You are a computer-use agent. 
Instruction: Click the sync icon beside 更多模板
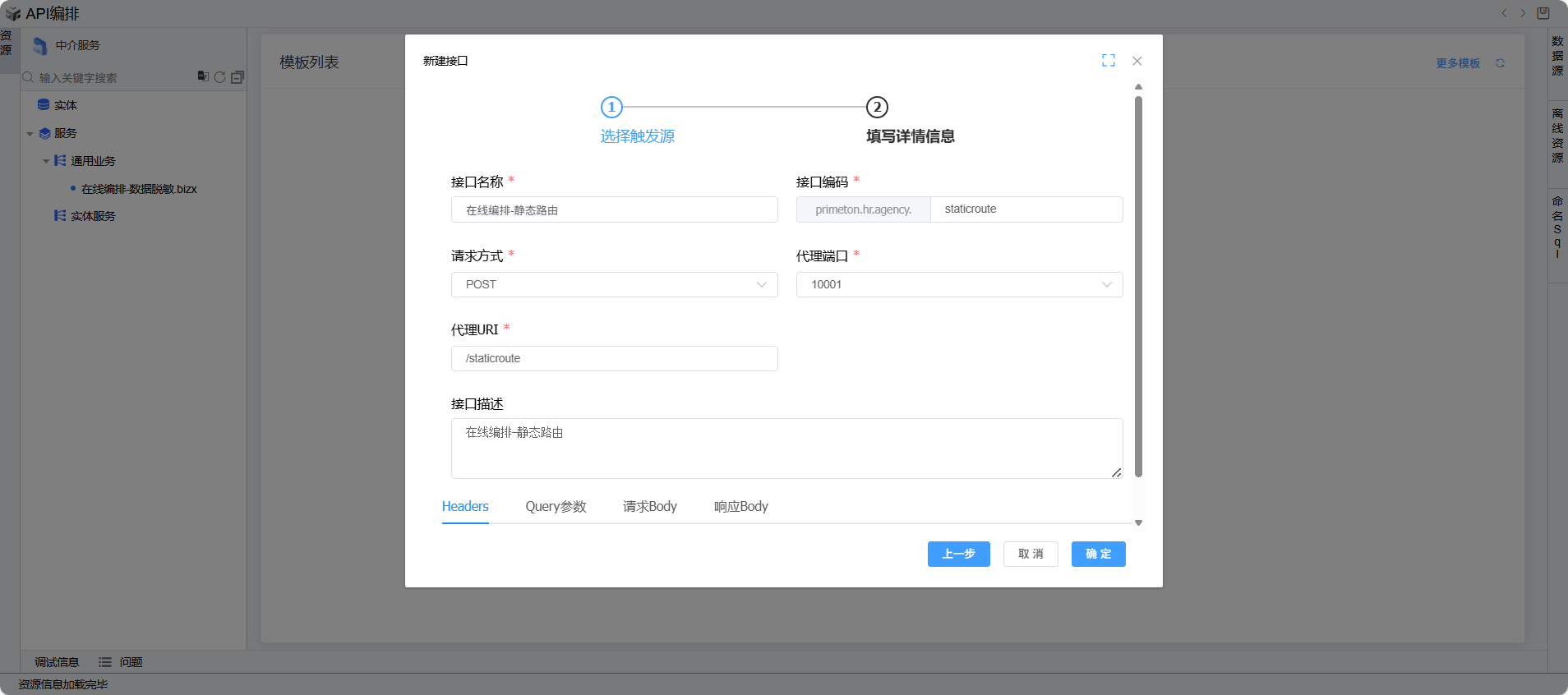[1500, 63]
